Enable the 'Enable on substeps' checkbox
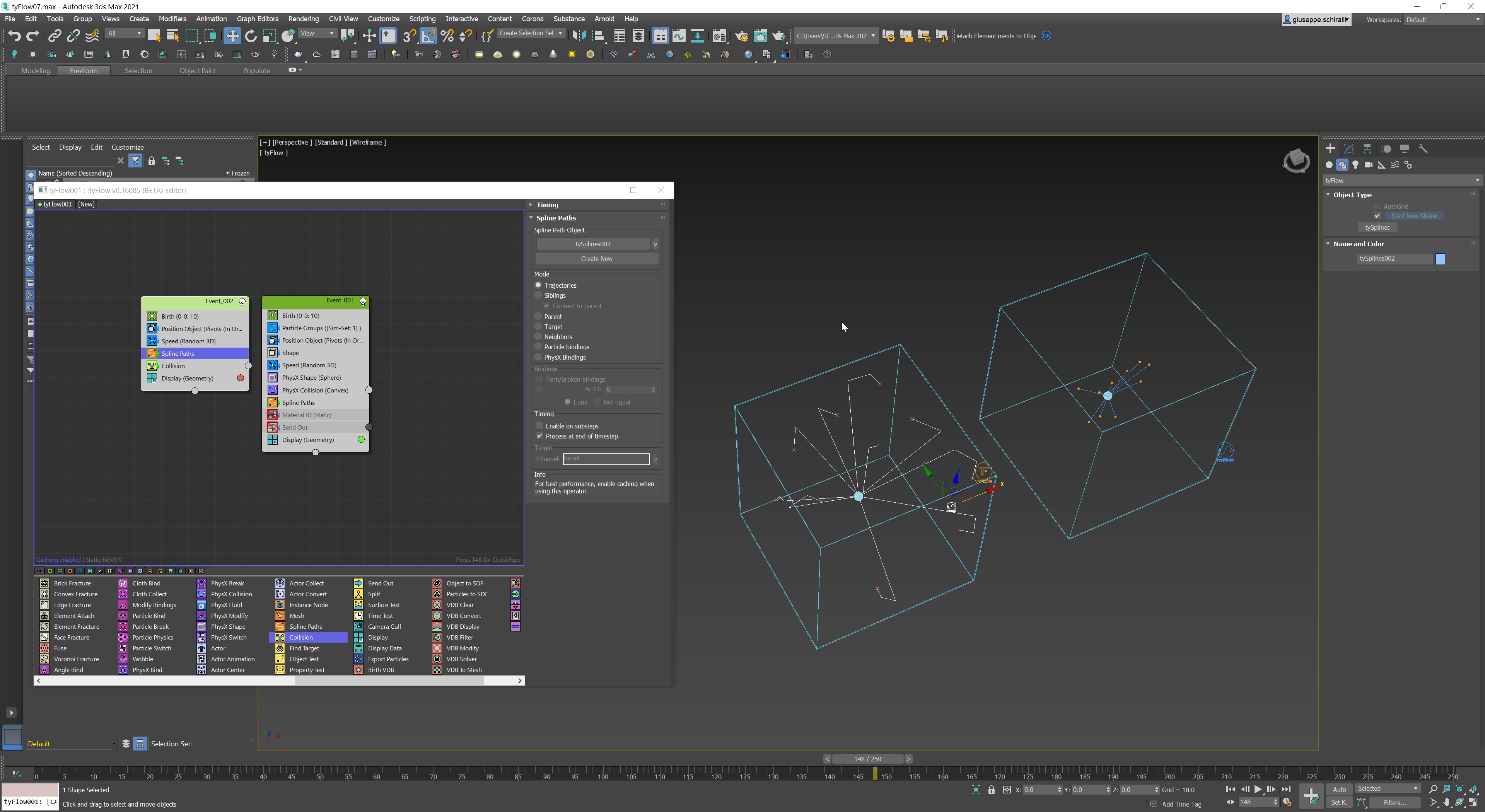Screen dimensions: 1485x812 click(x=540, y=426)
